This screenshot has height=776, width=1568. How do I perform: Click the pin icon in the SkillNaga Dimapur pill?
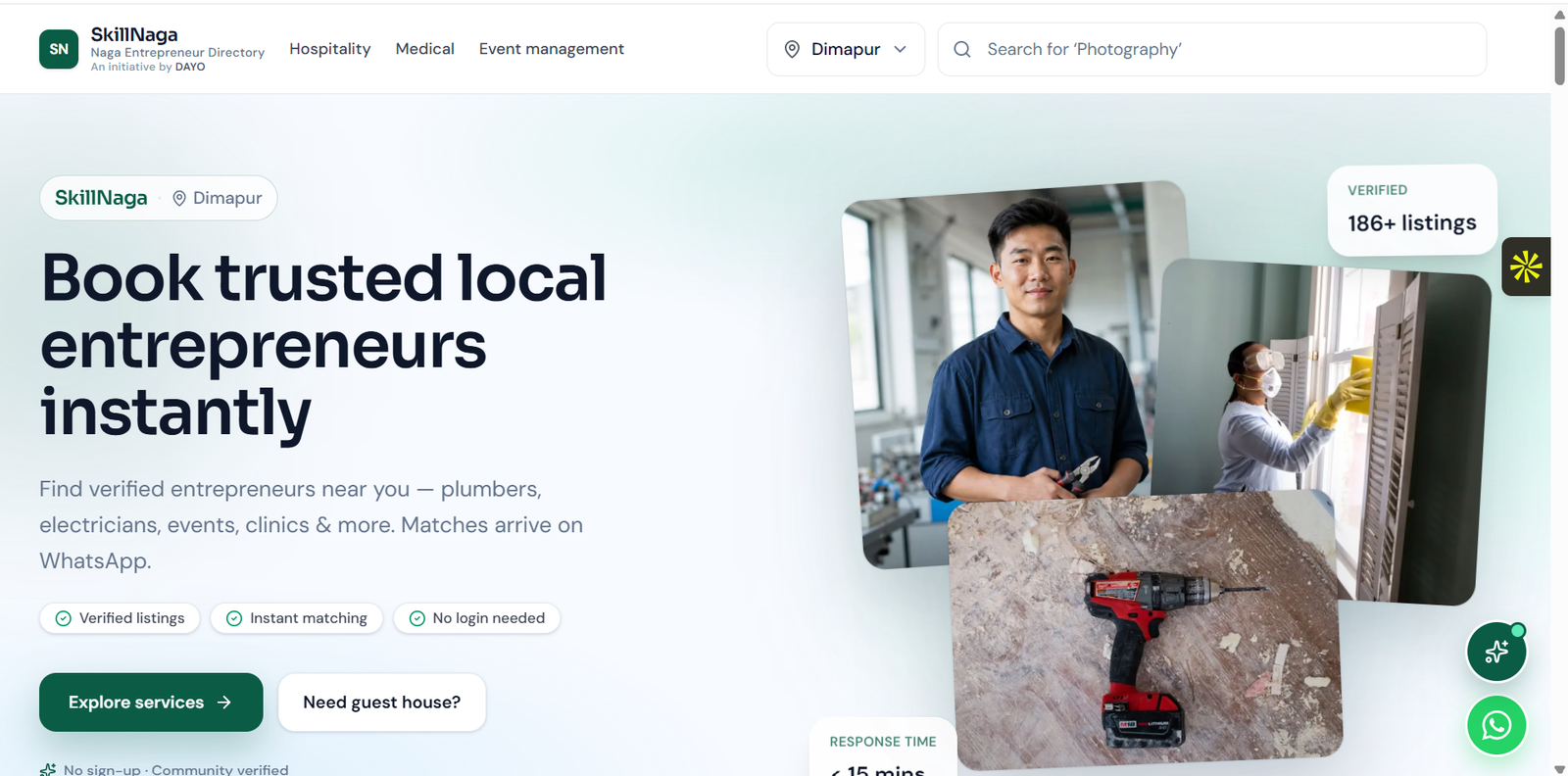179,198
